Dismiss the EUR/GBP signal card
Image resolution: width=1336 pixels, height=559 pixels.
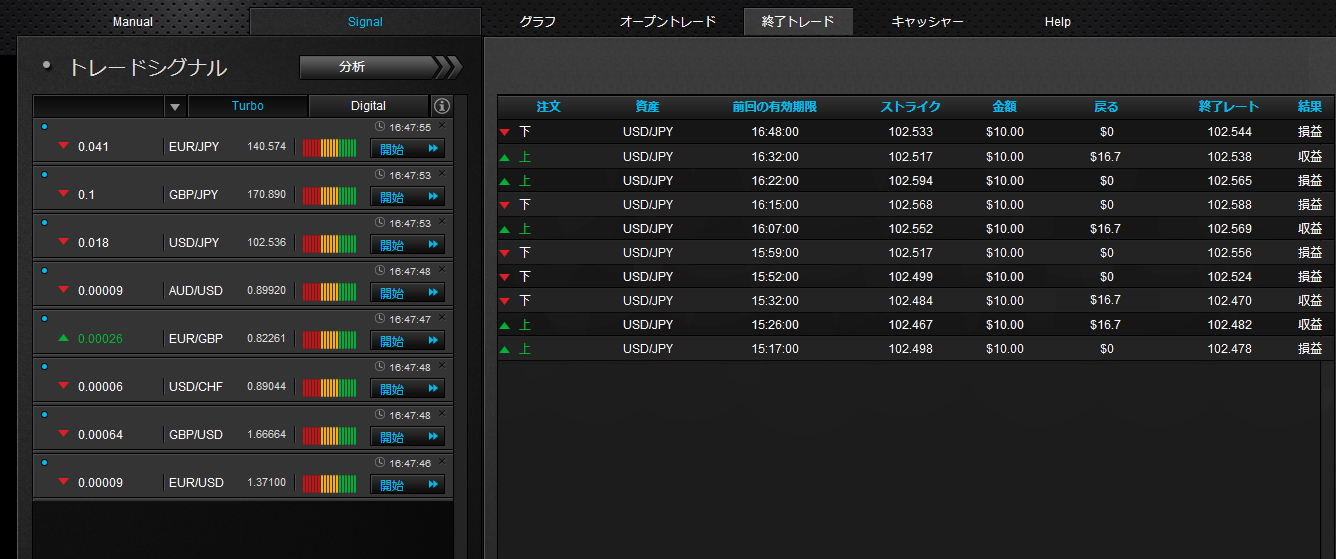(x=442, y=318)
